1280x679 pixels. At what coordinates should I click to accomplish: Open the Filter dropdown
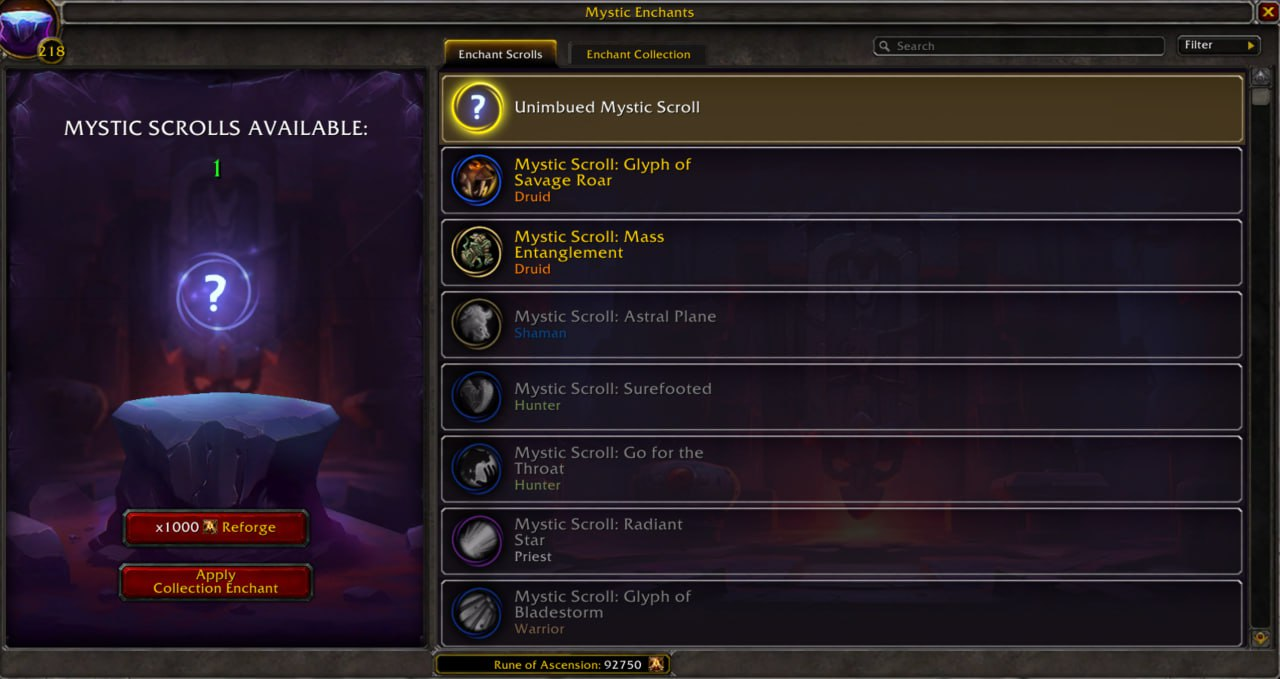tap(1219, 45)
